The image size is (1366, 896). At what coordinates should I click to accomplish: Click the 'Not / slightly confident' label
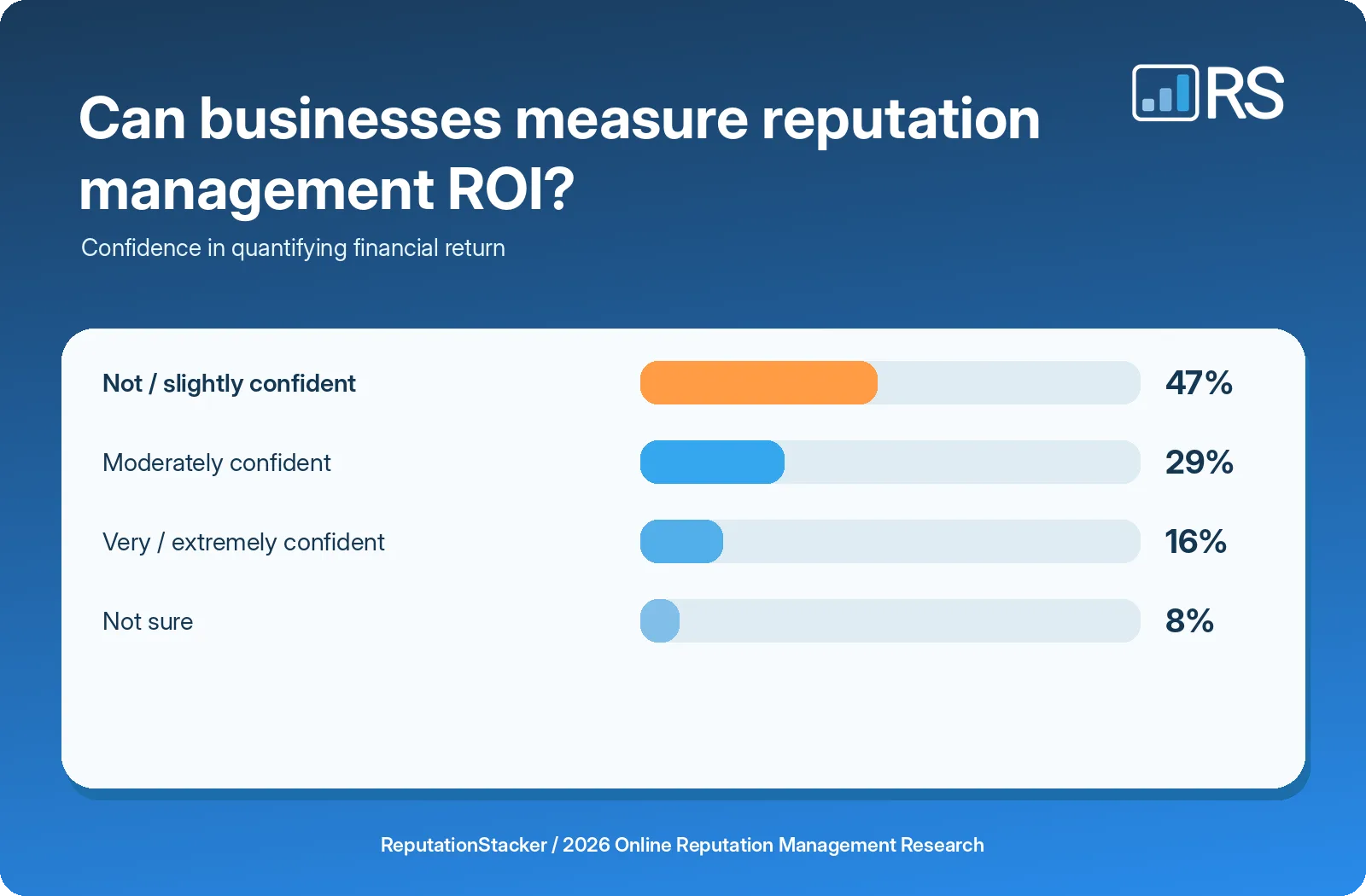(x=229, y=383)
